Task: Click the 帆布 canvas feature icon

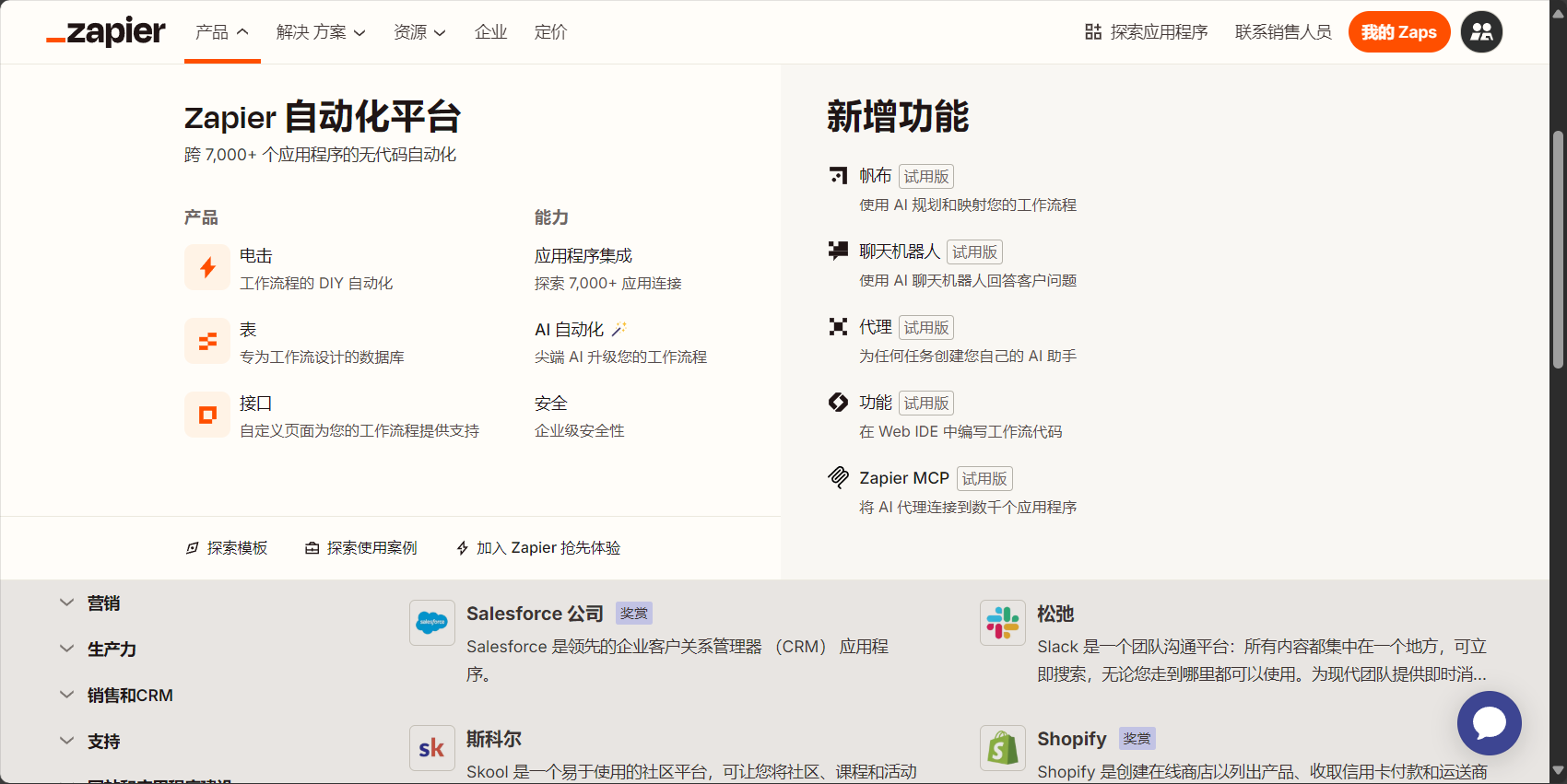Action: click(x=838, y=175)
